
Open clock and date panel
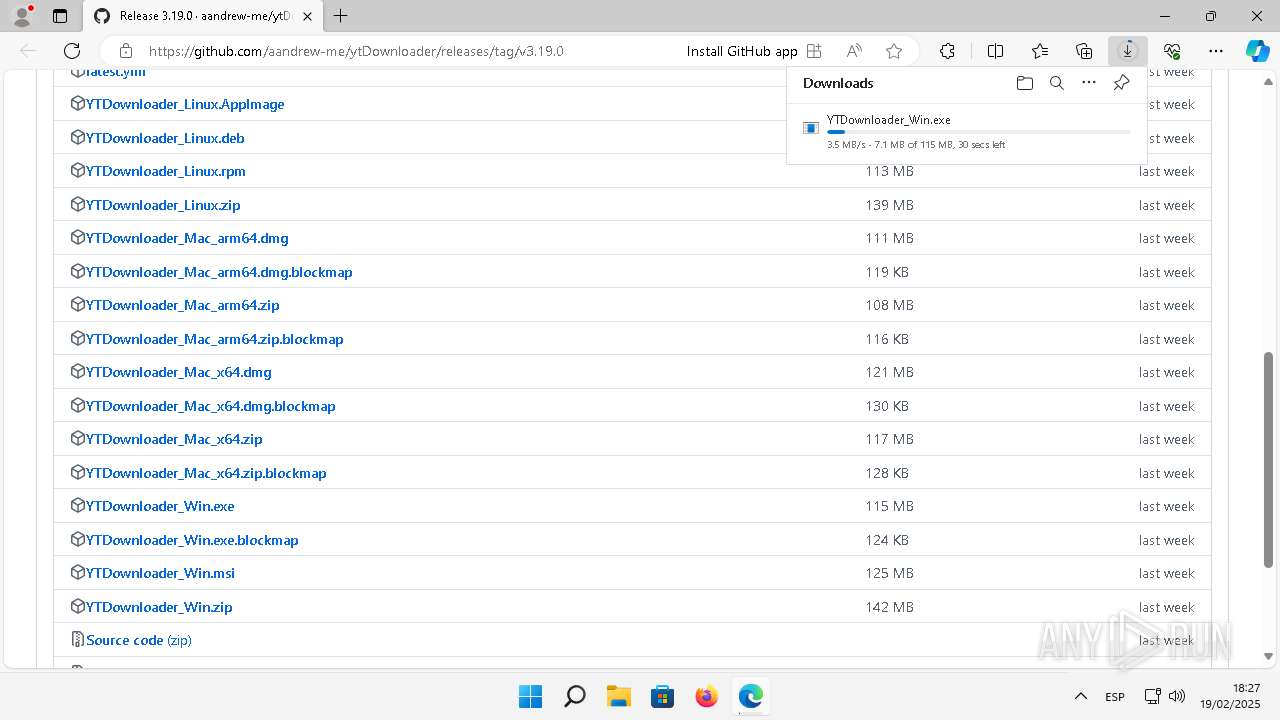tap(1232, 696)
